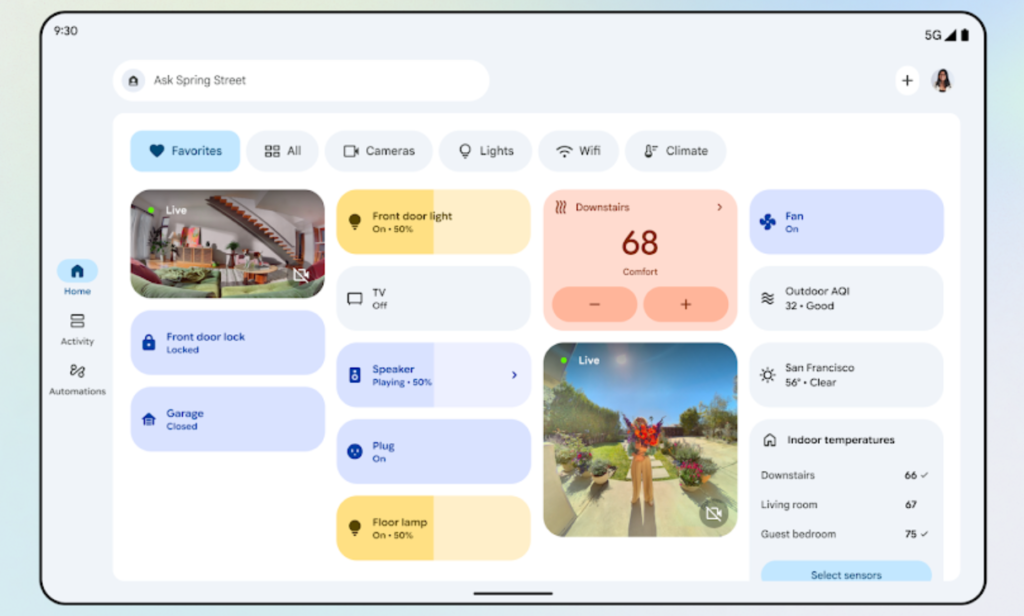Click the Home icon in sidebar
The image size is (1024, 616).
click(x=77, y=272)
